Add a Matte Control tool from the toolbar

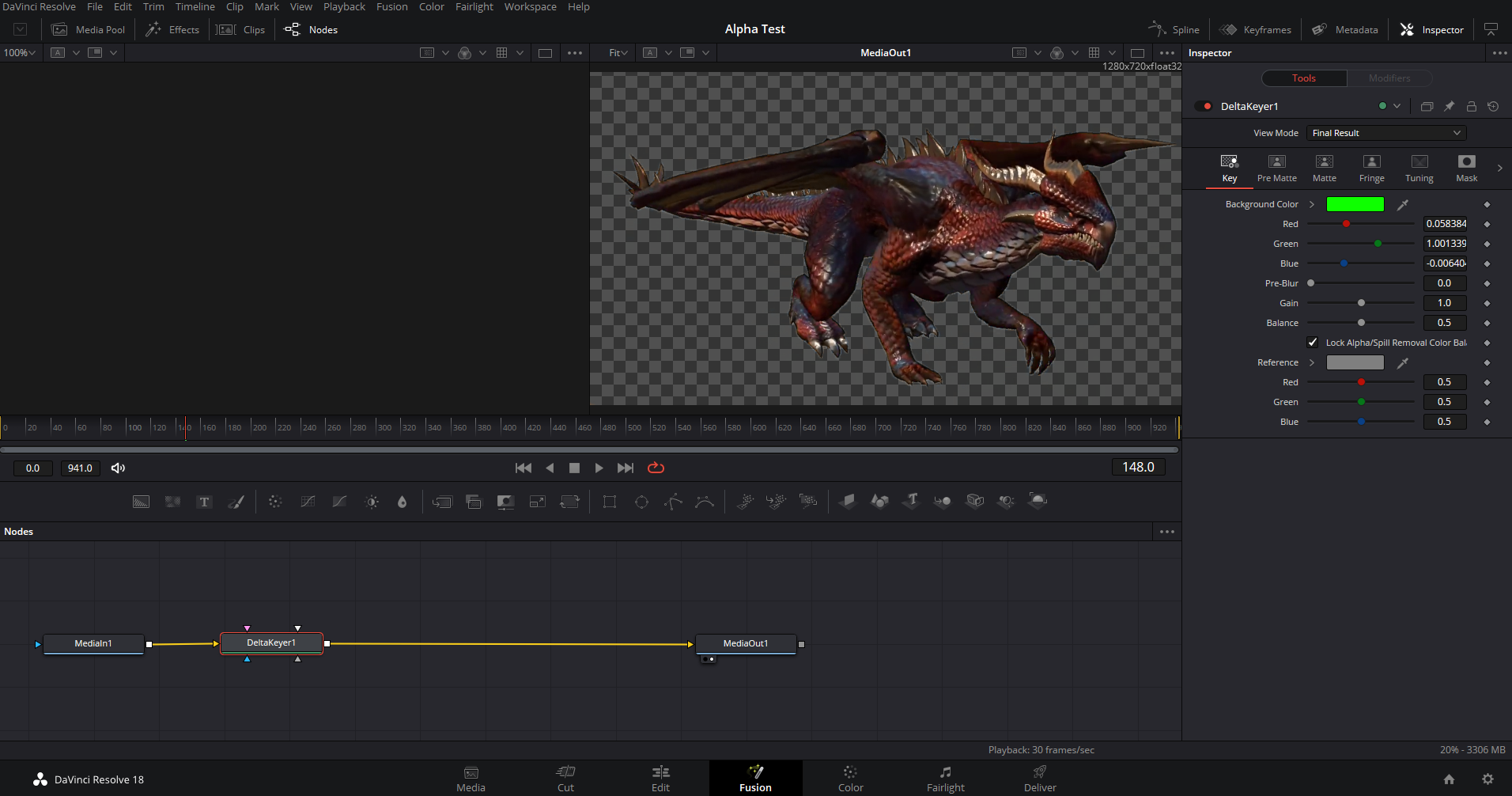tap(505, 502)
